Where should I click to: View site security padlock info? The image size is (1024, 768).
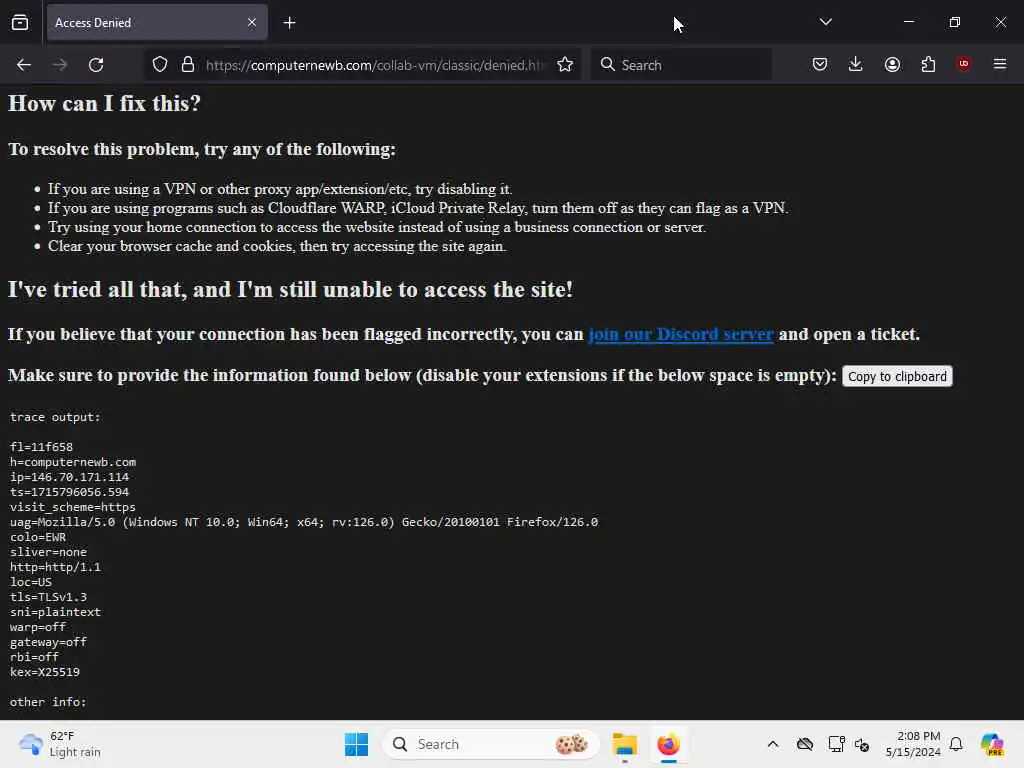pyautogui.click(x=188, y=65)
